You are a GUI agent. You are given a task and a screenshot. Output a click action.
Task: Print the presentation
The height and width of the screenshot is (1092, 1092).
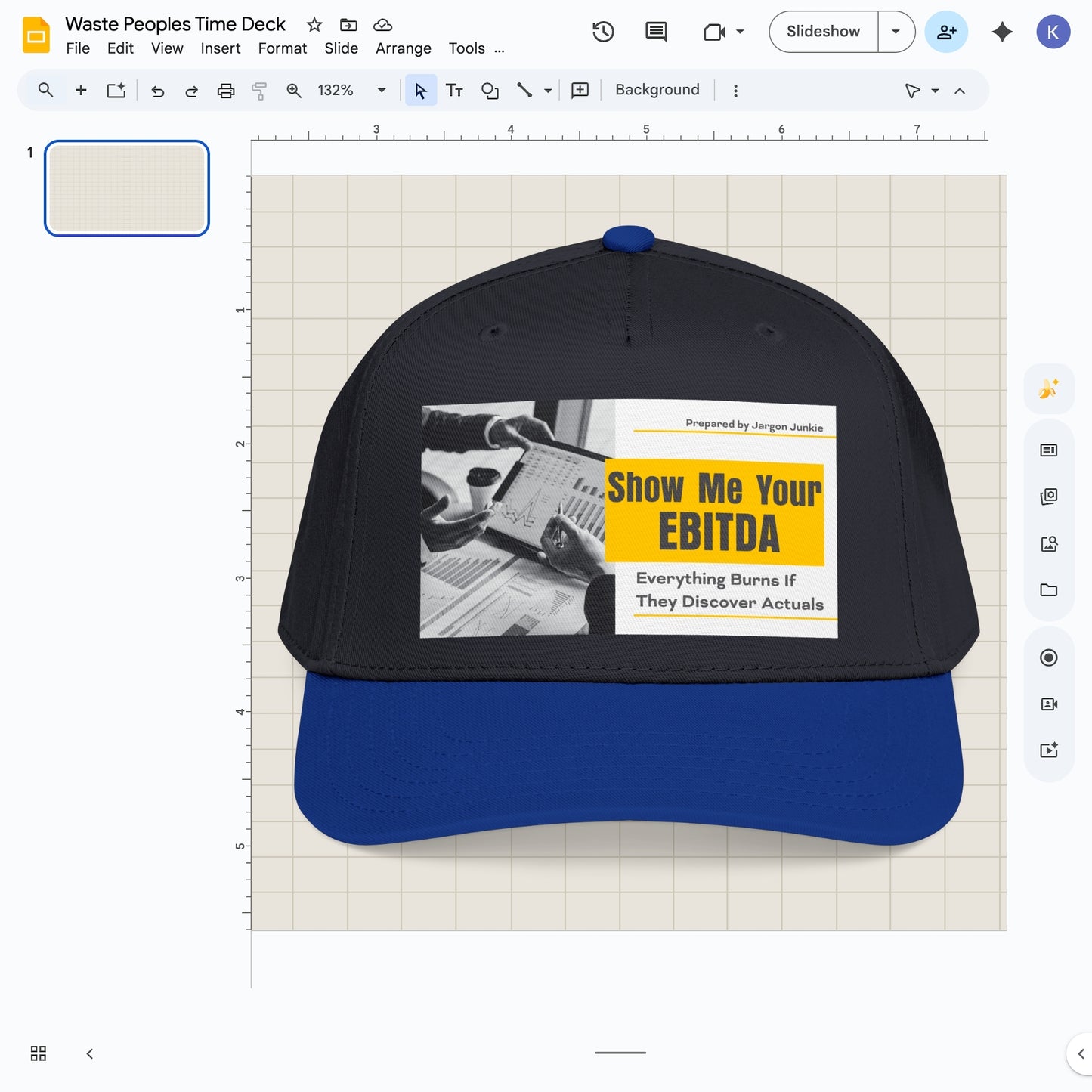click(x=225, y=91)
